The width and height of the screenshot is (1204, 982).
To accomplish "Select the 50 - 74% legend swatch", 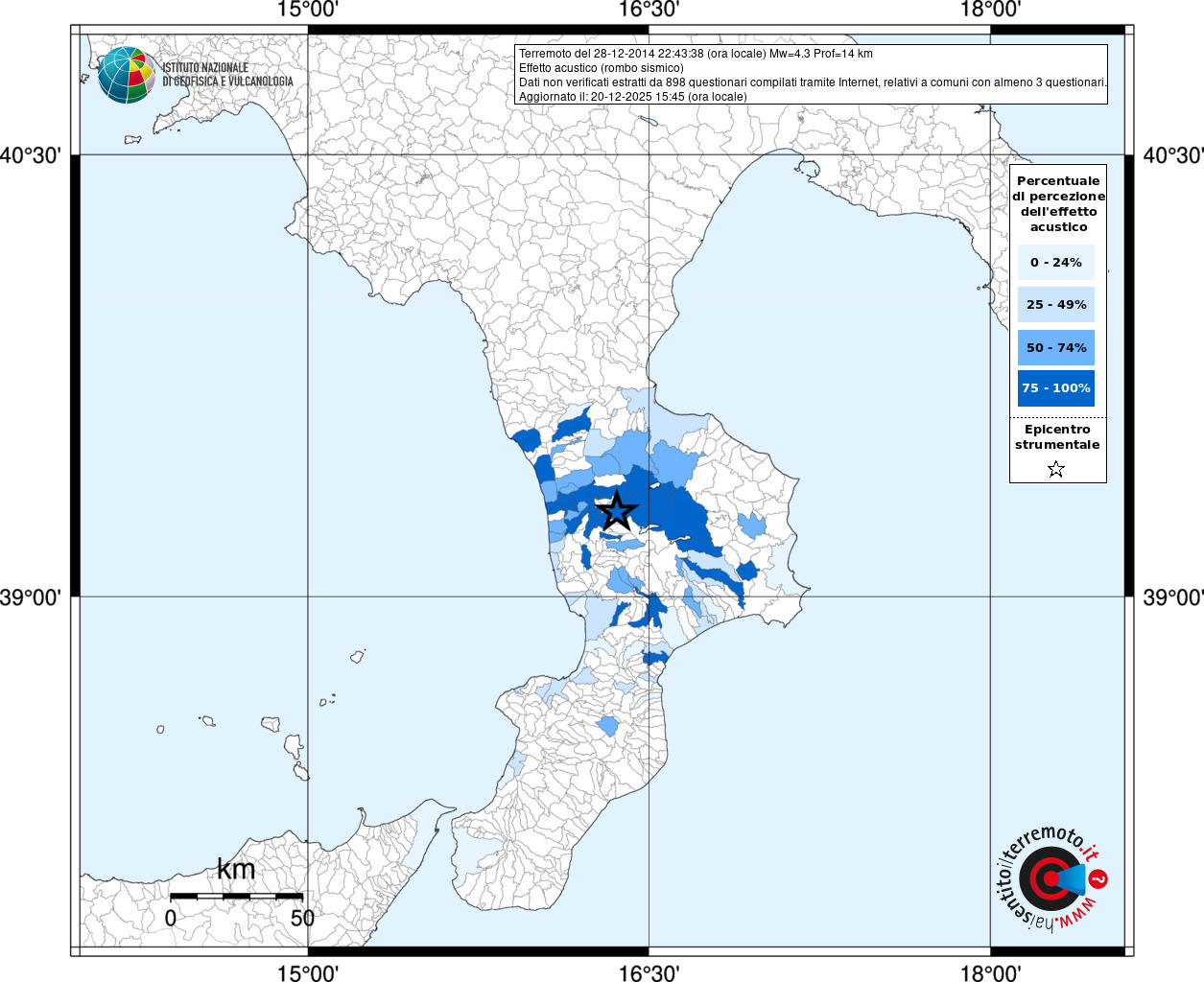I will click(x=1056, y=347).
